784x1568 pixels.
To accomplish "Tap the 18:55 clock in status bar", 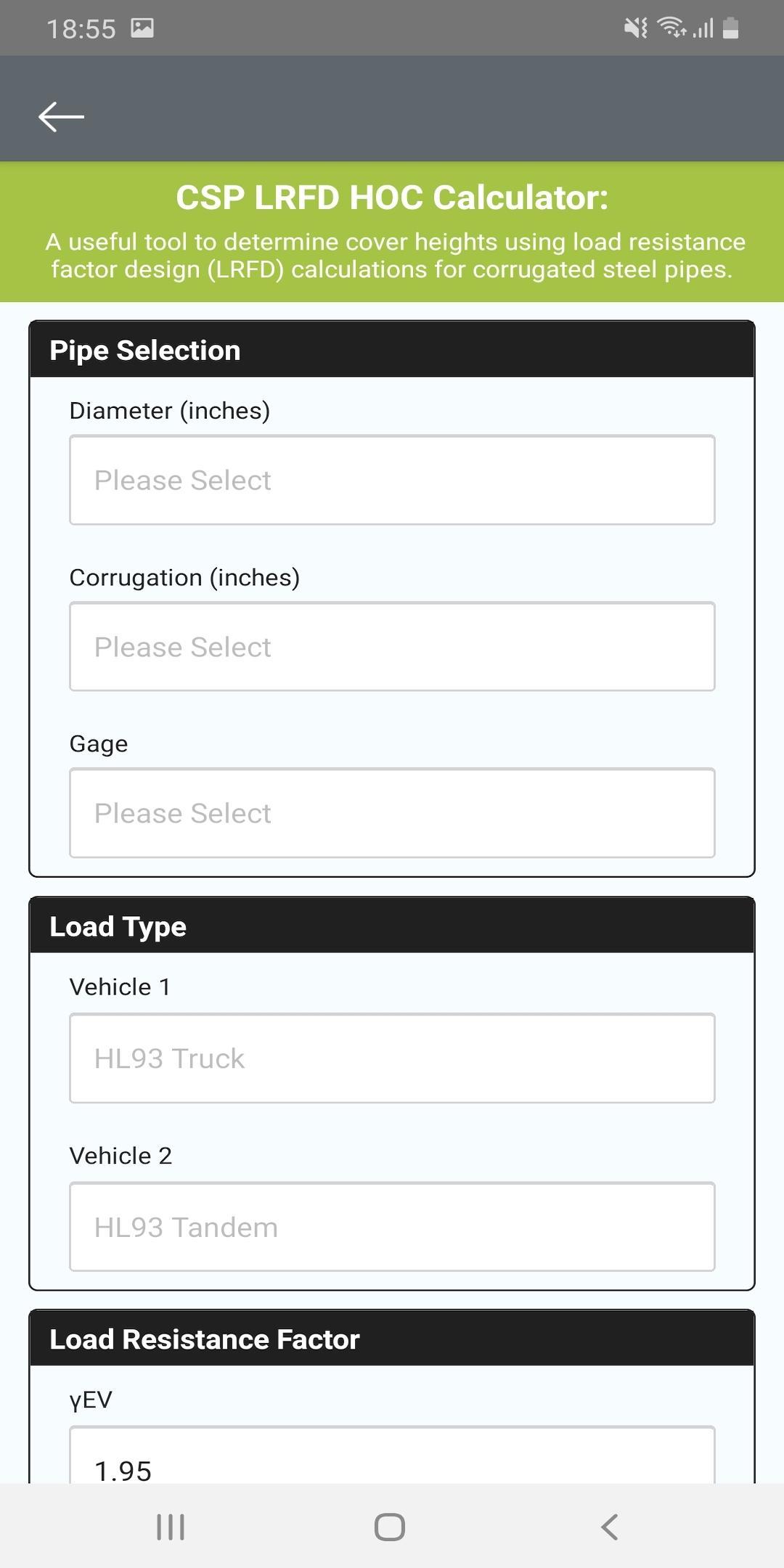I will [81, 29].
